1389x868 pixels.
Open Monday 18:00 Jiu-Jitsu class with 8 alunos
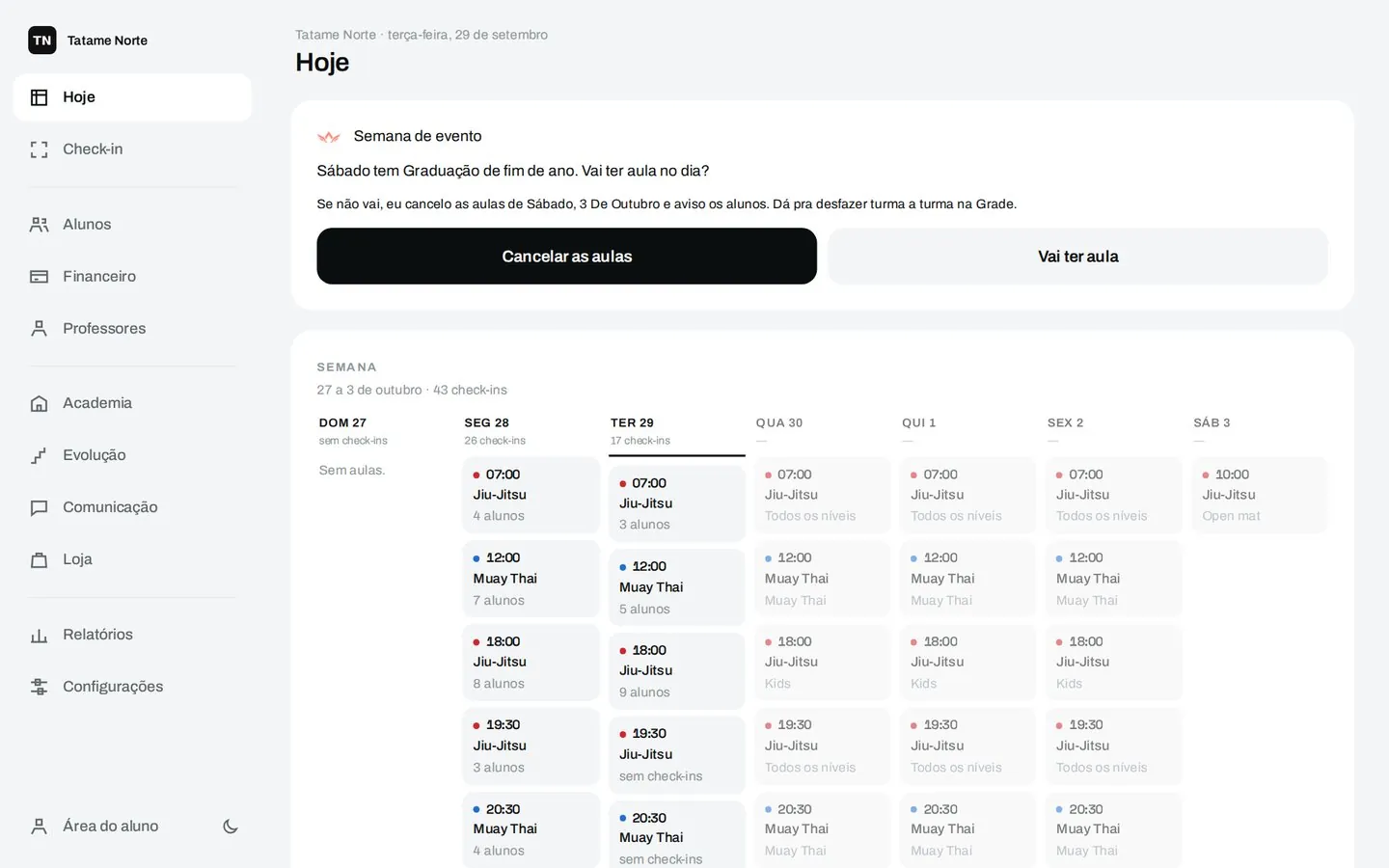[x=531, y=663]
